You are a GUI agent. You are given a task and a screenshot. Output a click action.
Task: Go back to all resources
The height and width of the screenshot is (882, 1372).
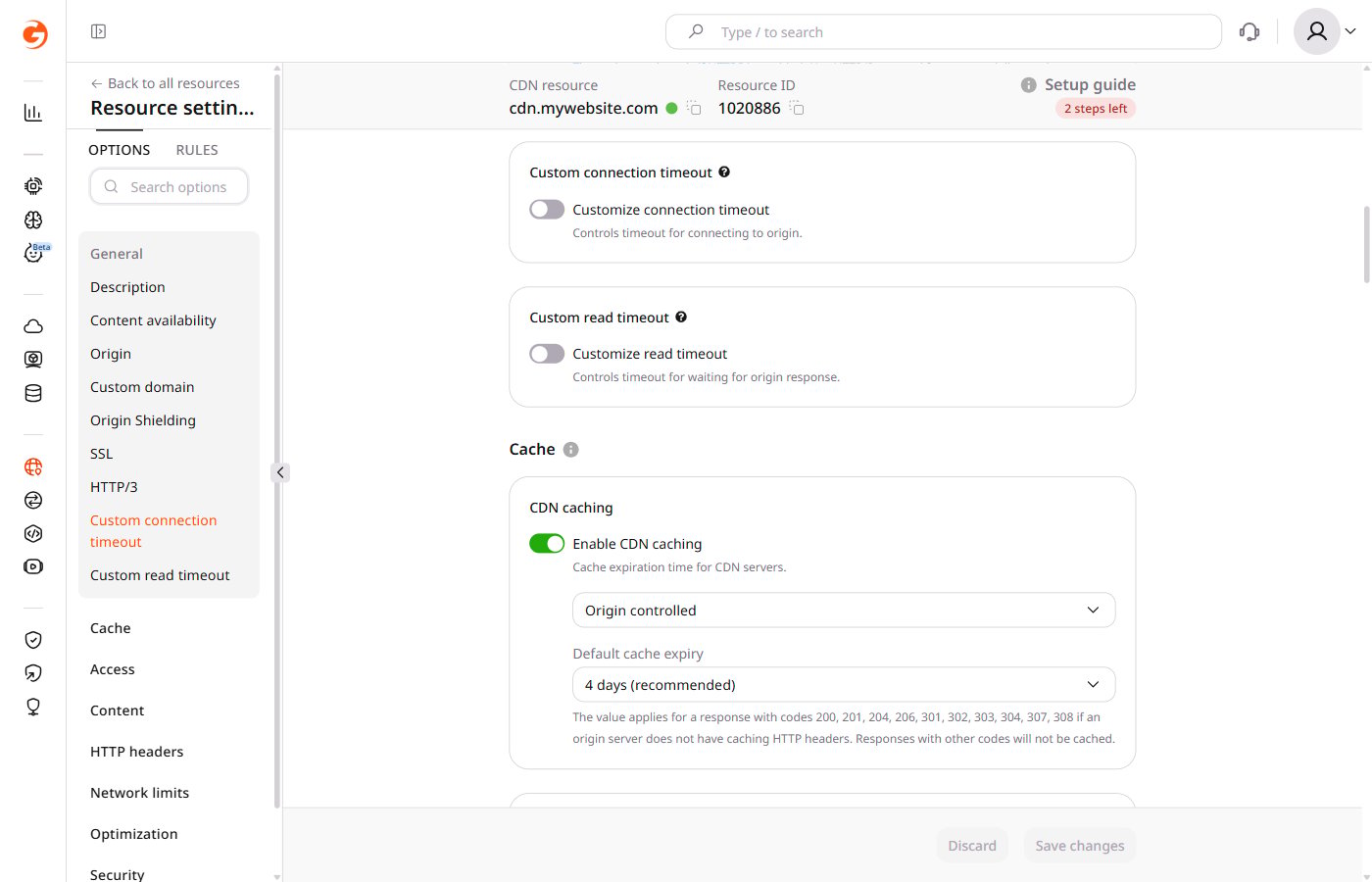pyautogui.click(x=165, y=83)
